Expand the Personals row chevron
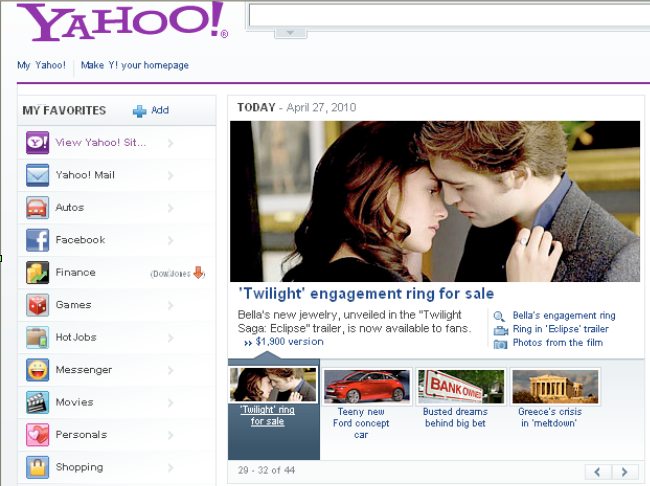 click(x=171, y=435)
